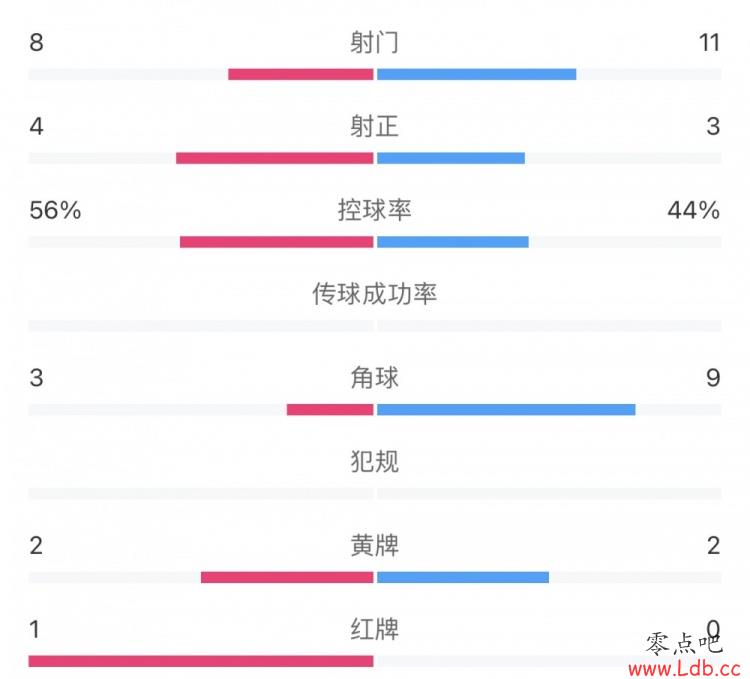
Task: Click the 角球 corners label
Action: click(374, 378)
